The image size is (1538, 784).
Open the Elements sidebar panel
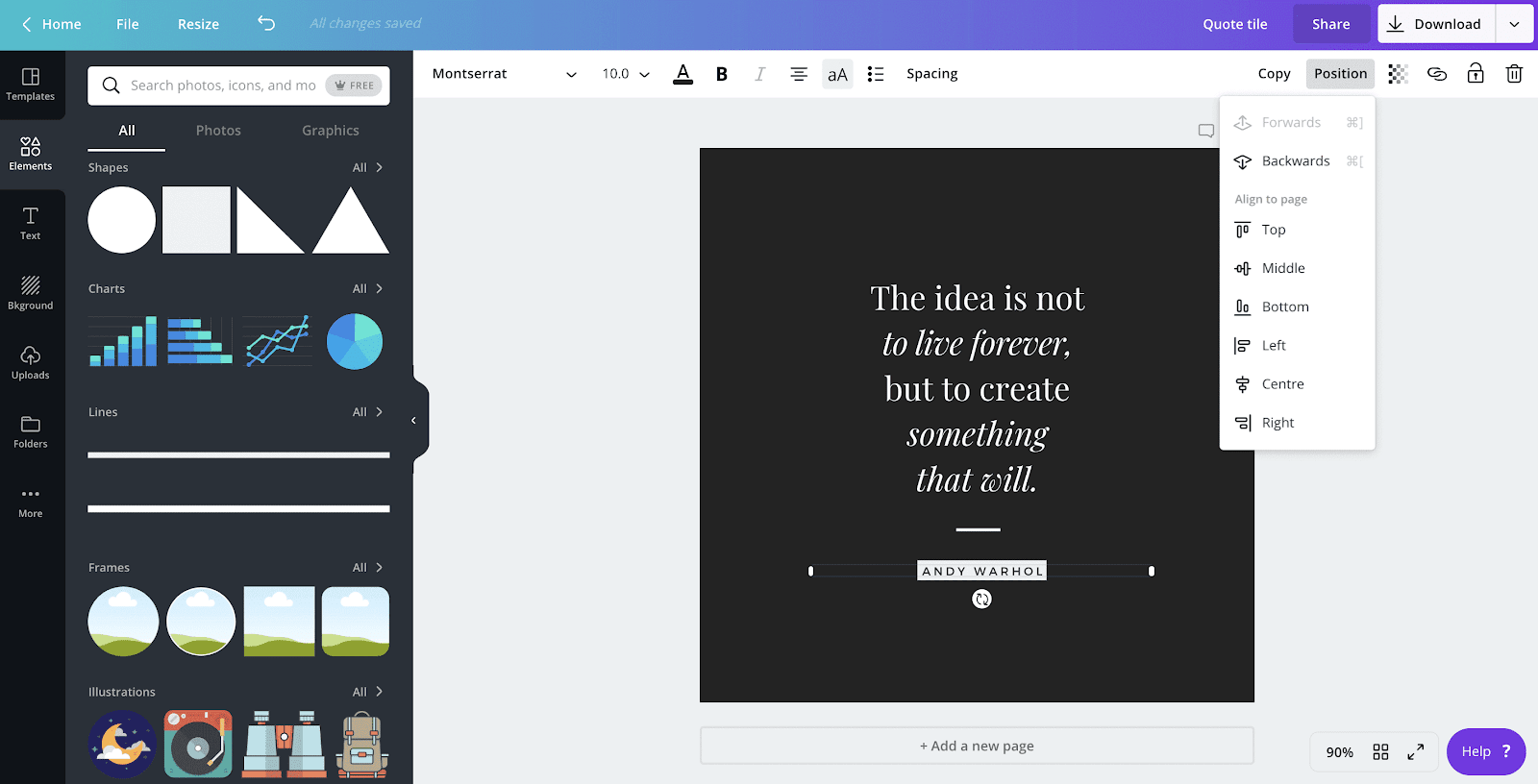[x=31, y=155]
